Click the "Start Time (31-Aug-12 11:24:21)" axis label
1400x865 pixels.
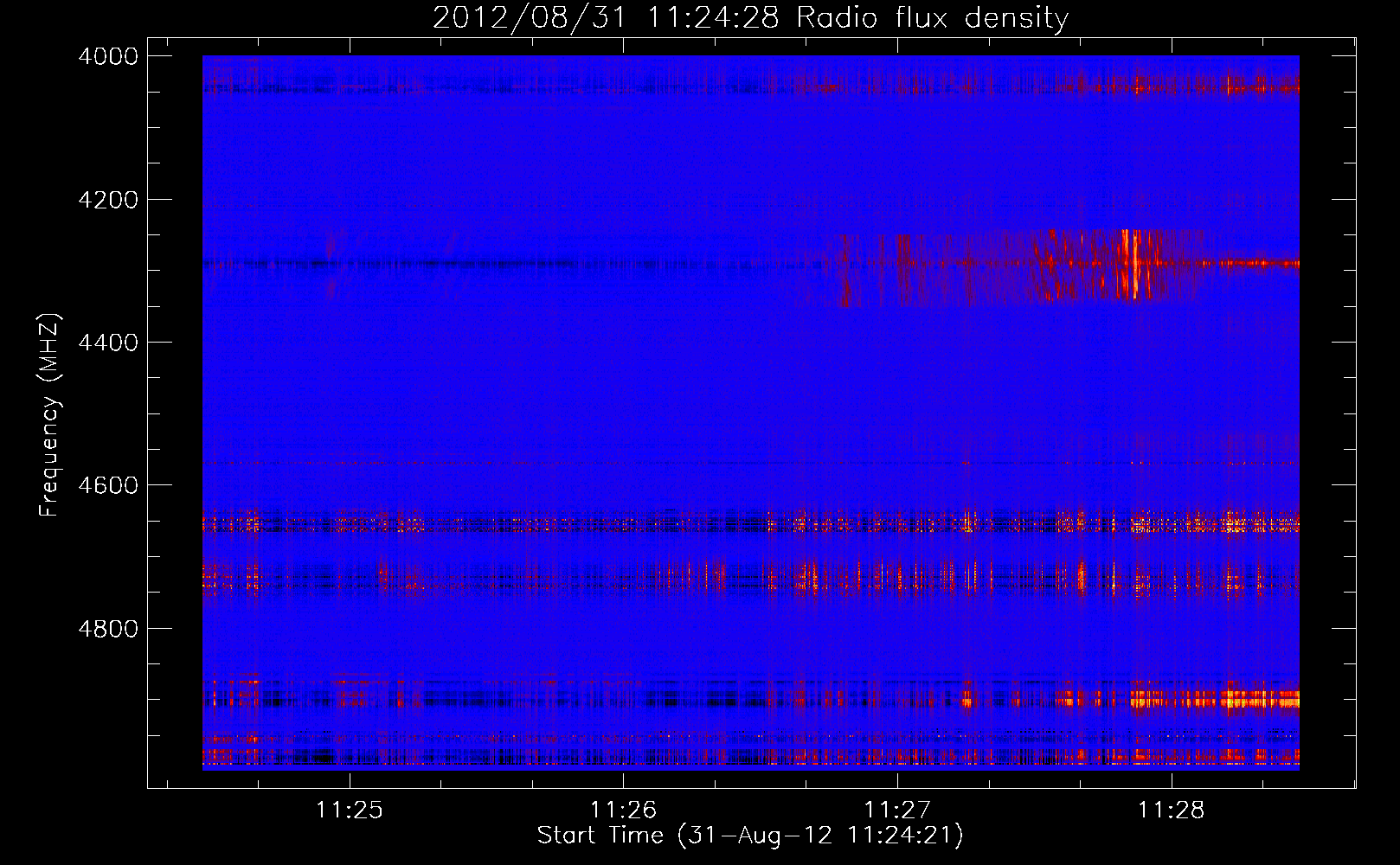pos(750,836)
